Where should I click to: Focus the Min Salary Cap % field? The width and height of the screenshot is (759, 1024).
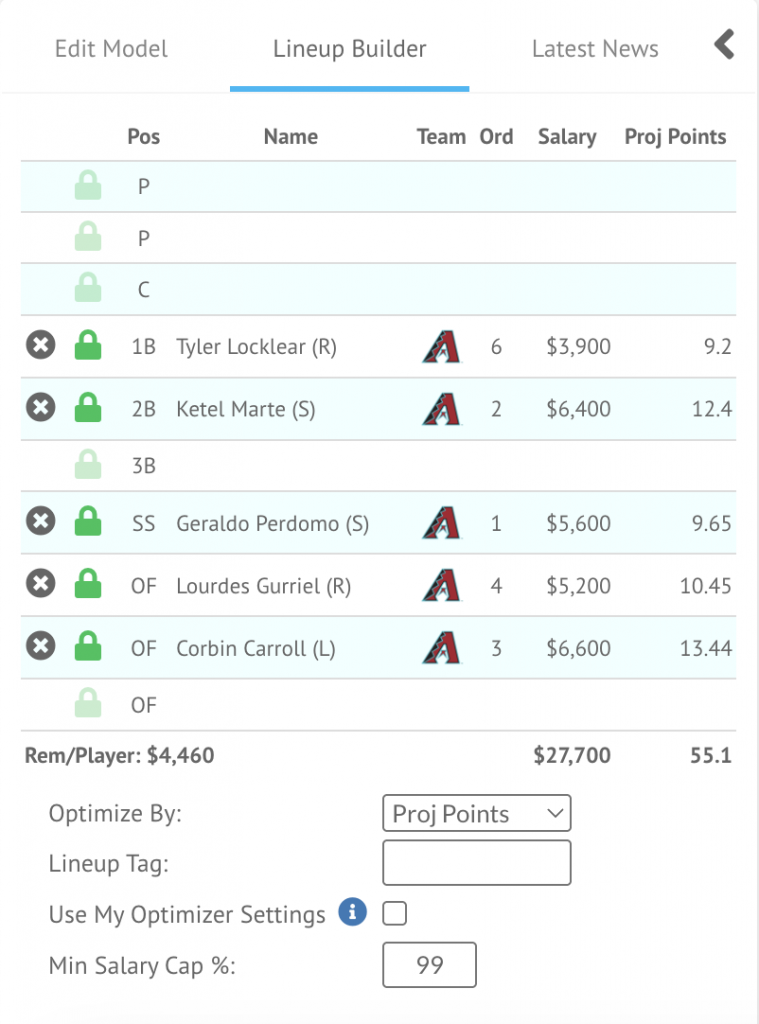click(429, 966)
